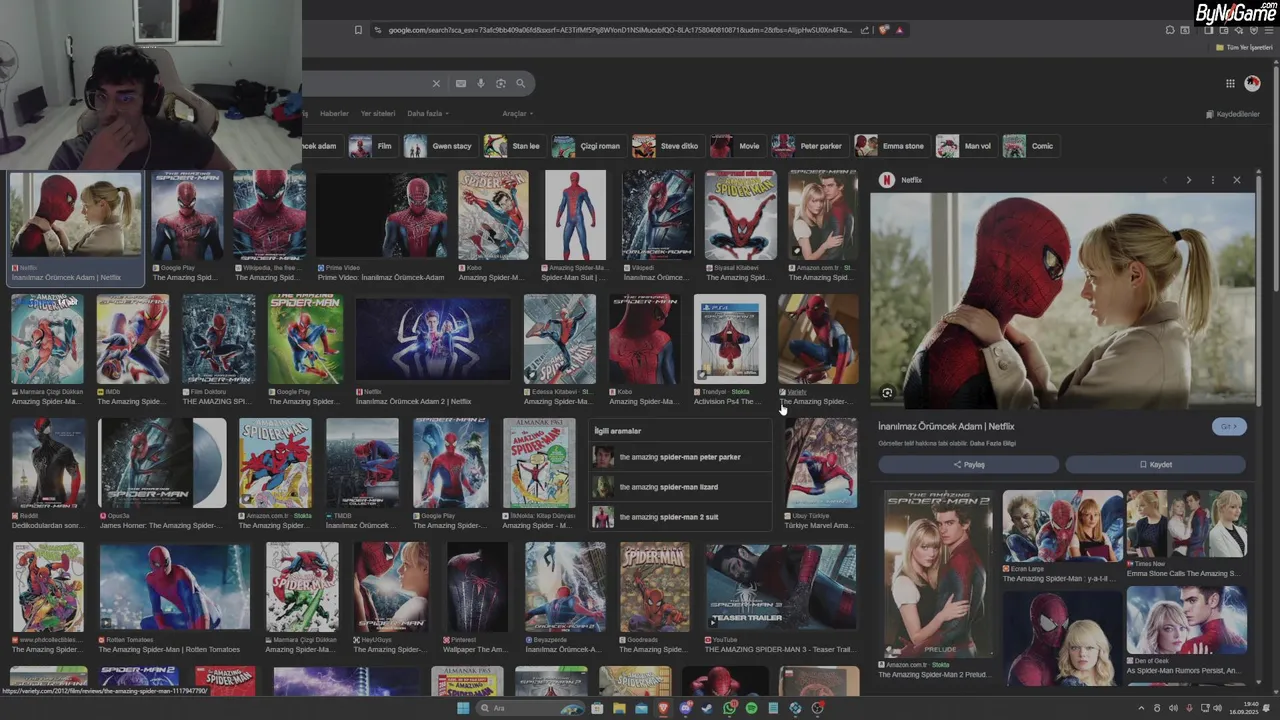Click the Paylaş share button
This screenshot has height=720, width=1280.
[968, 464]
